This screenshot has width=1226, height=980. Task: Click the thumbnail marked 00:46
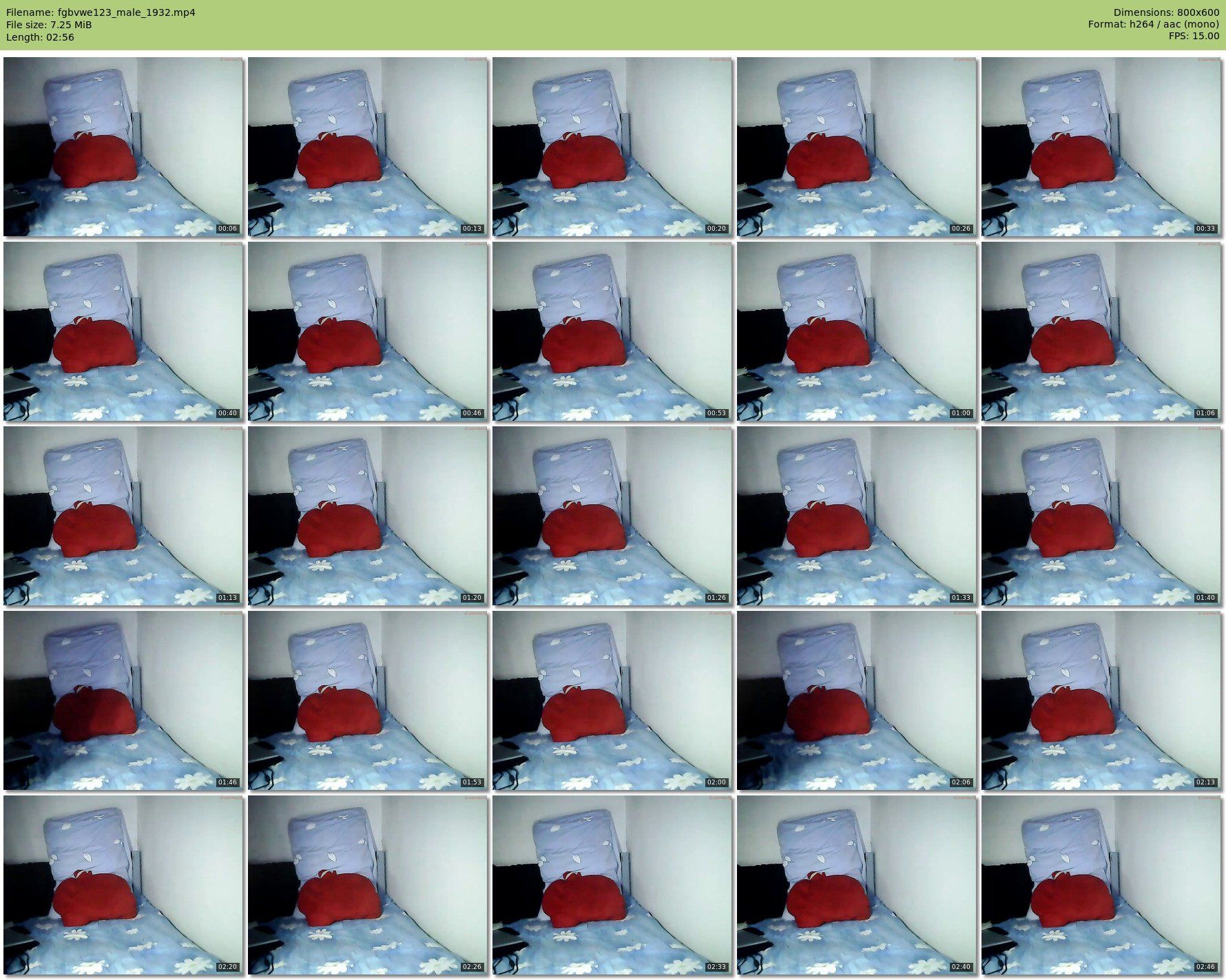click(x=368, y=331)
